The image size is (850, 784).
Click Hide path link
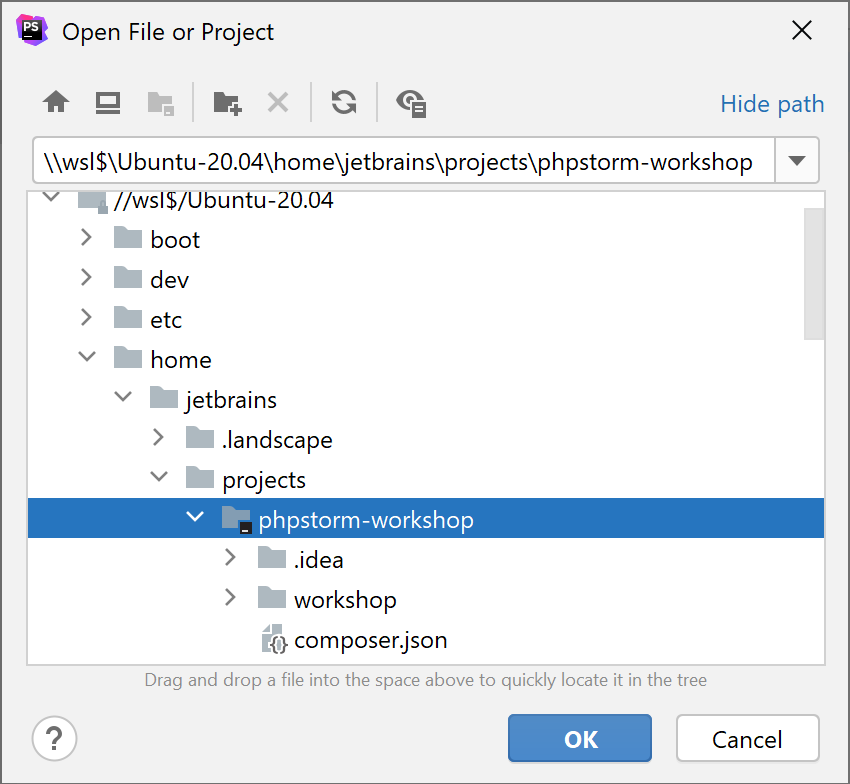[x=771, y=103]
